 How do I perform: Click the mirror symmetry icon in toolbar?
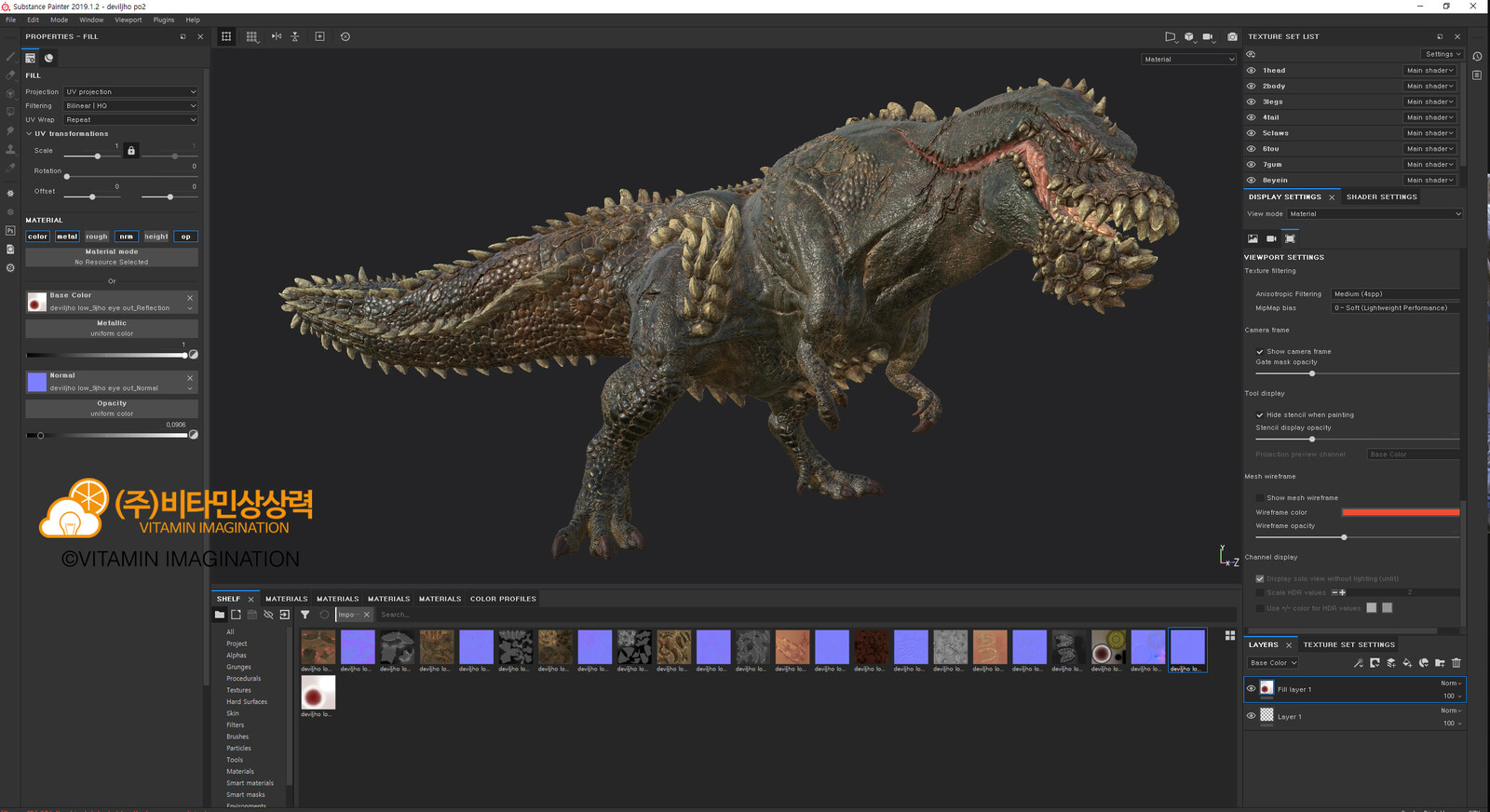tap(277, 36)
